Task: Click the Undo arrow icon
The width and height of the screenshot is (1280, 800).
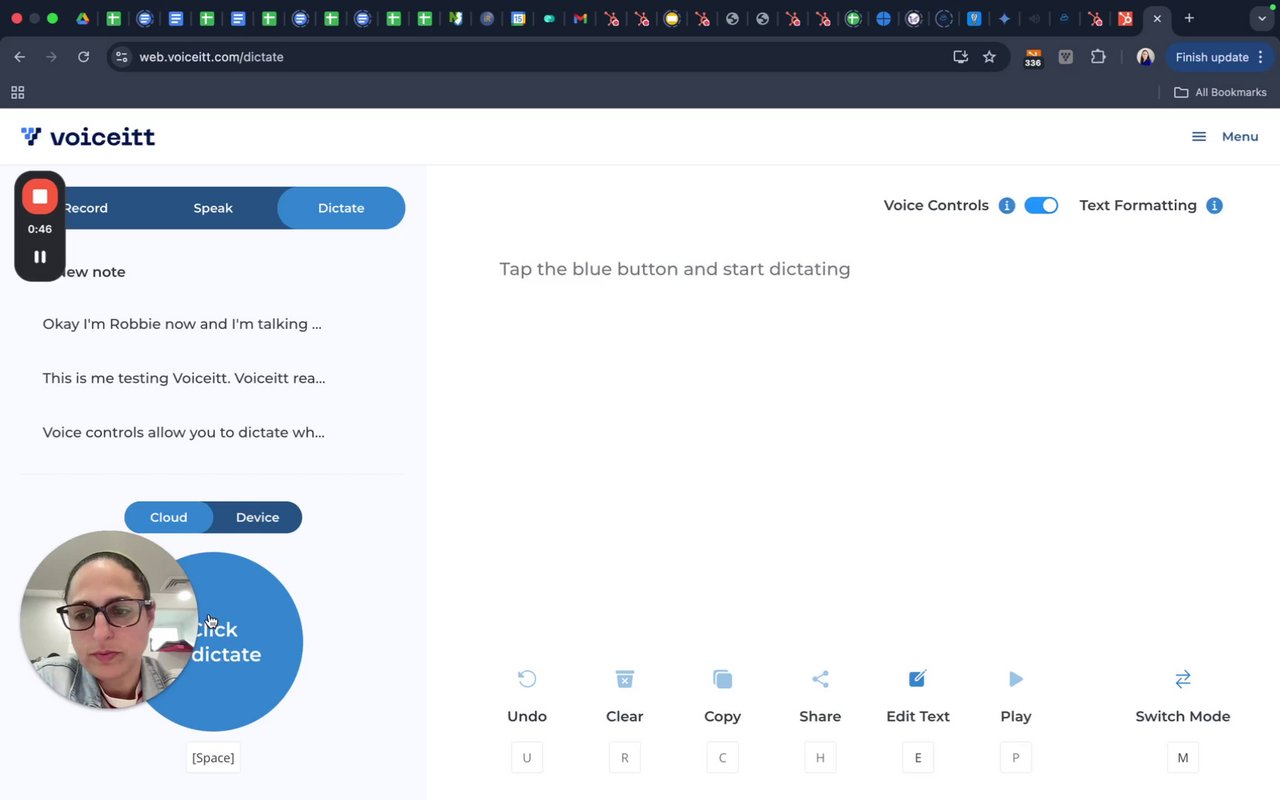Action: 527,679
